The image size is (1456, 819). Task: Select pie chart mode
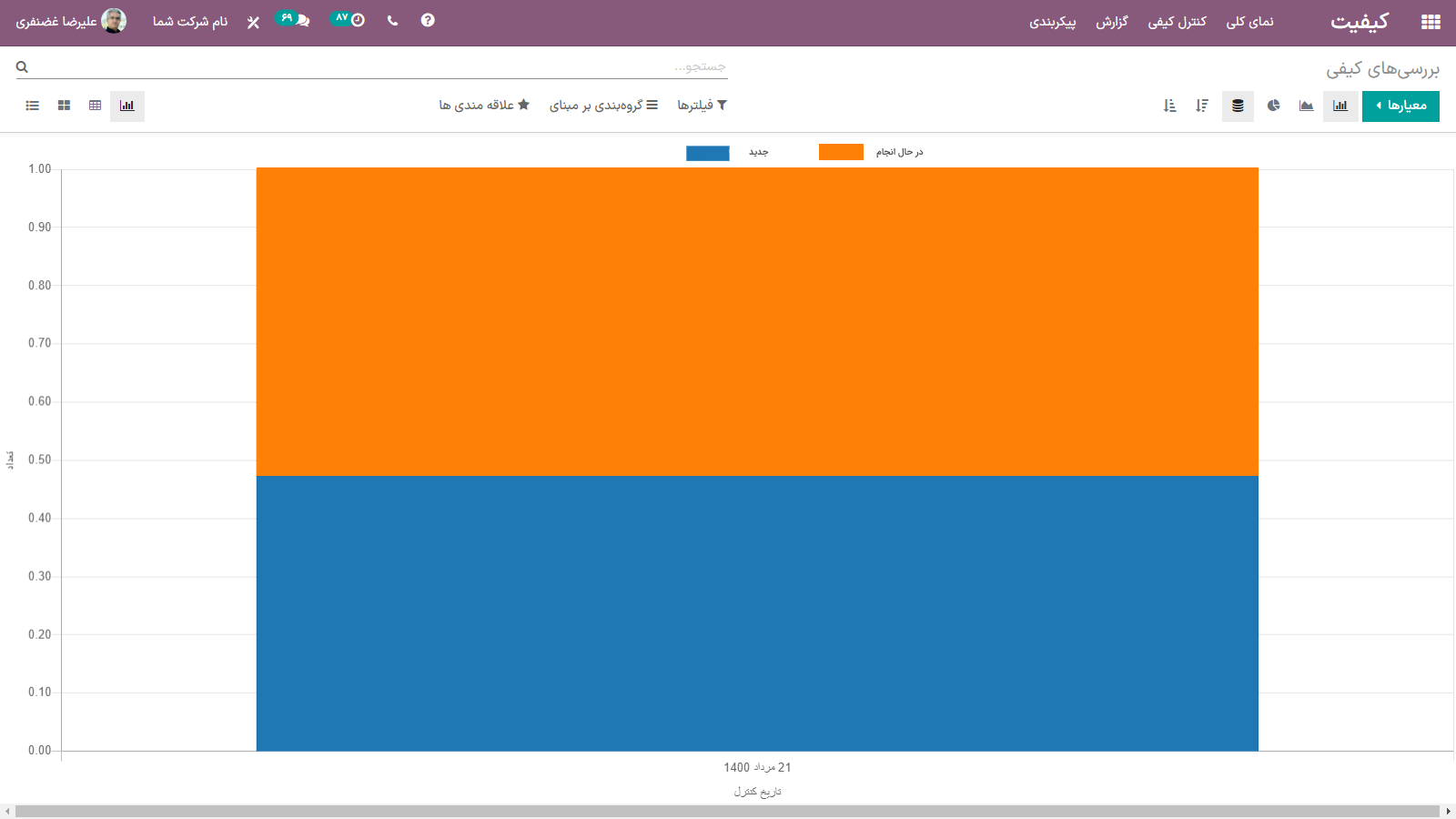[x=1273, y=106]
